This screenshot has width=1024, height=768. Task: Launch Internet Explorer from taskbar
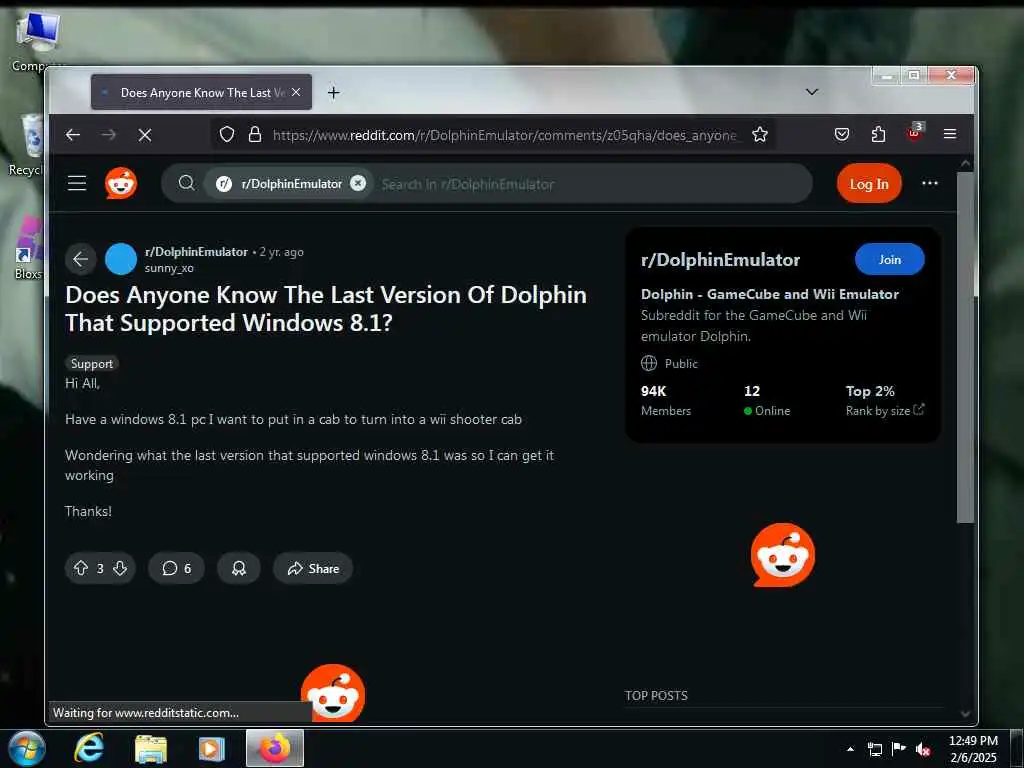tap(89, 749)
